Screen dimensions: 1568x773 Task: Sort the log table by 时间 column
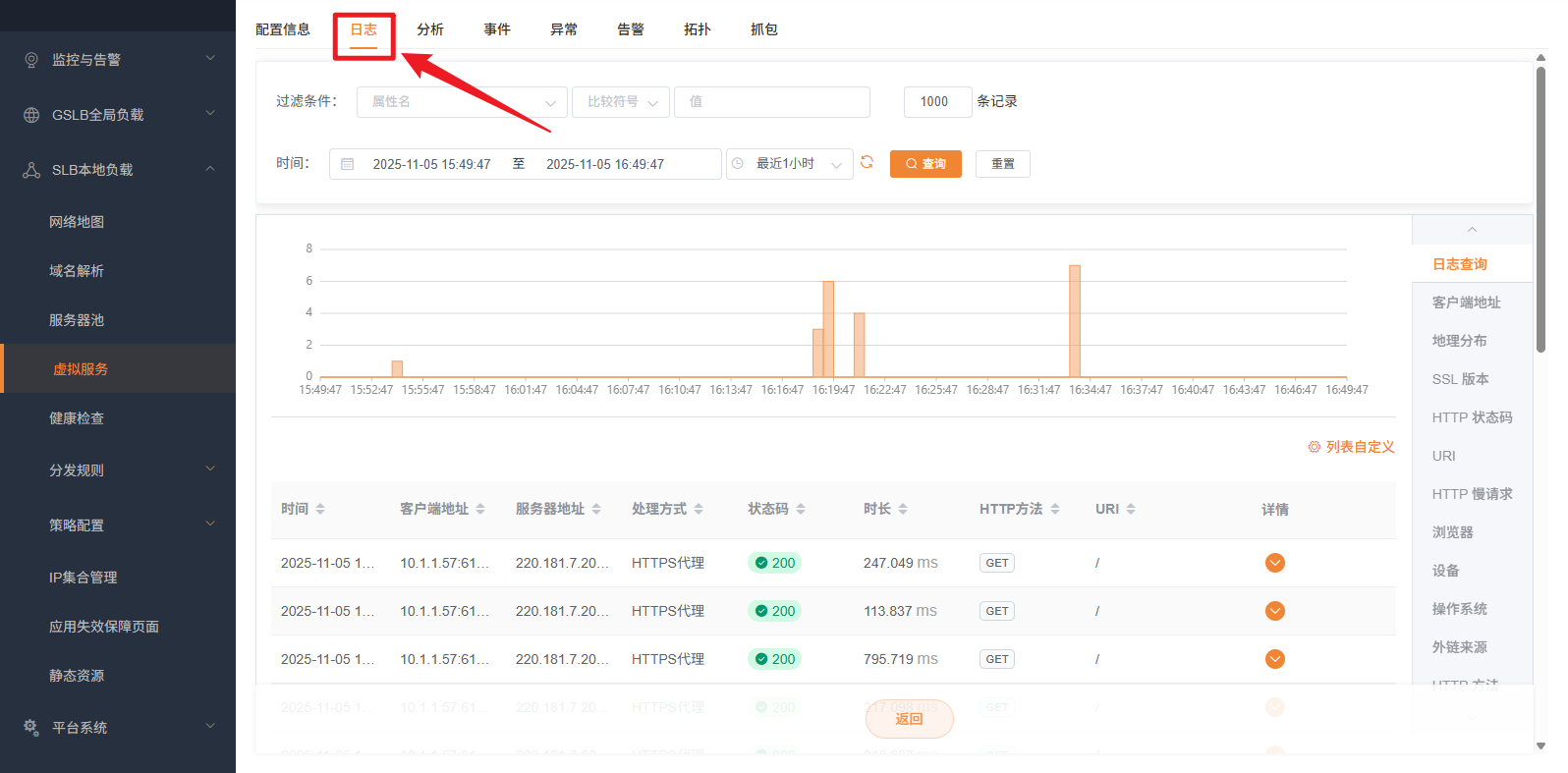pyautogui.click(x=320, y=509)
